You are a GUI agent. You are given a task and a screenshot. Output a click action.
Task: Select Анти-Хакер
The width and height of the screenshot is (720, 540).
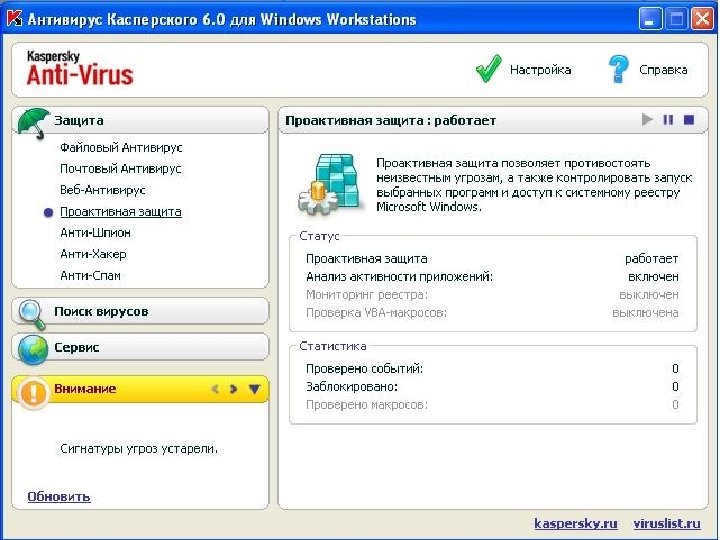click(93, 254)
